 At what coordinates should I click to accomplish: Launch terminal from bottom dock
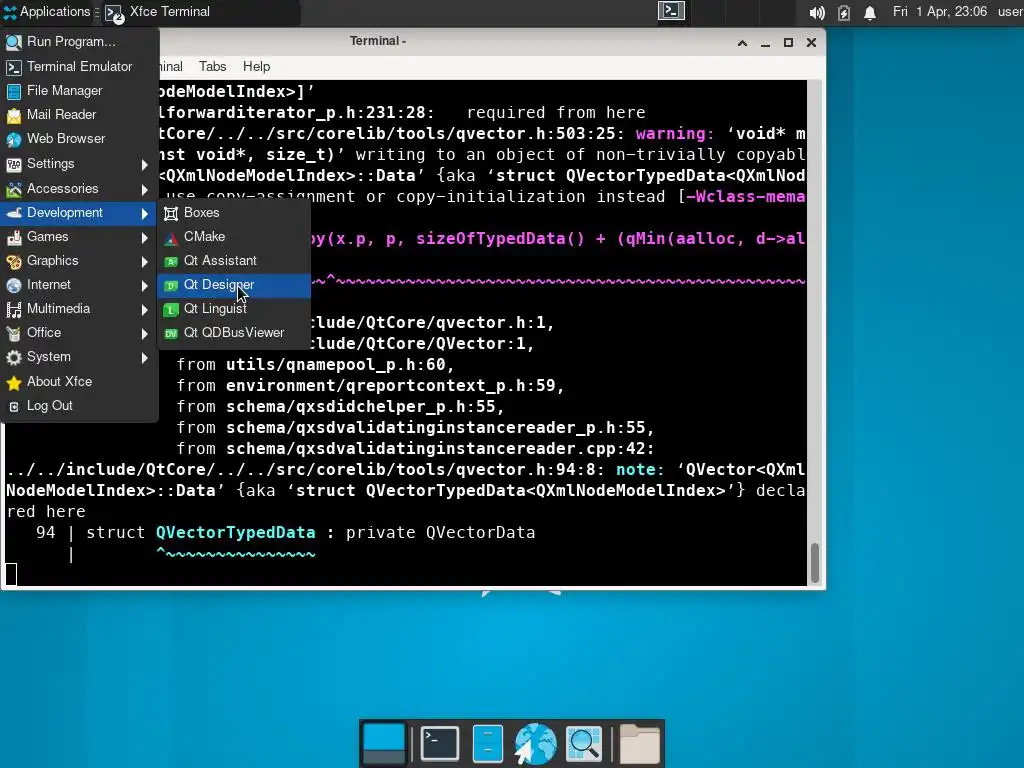pos(440,743)
